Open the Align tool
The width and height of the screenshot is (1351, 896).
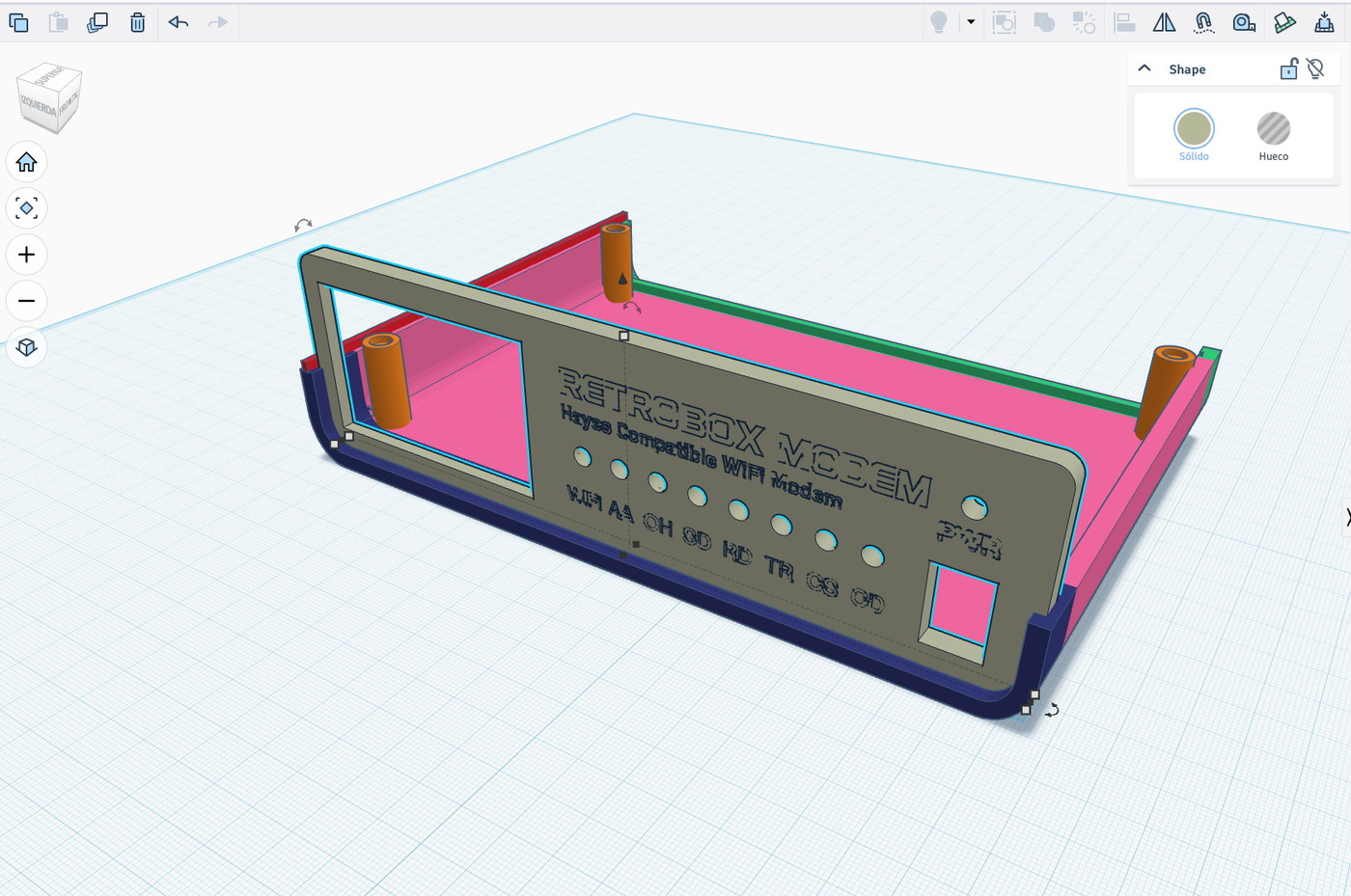[1124, 22]
